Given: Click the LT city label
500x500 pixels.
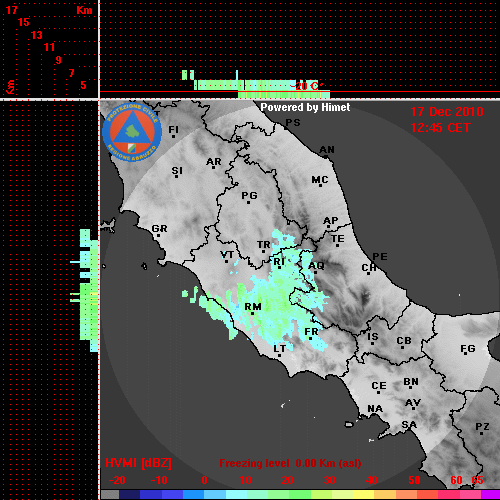Looking at the screenshot, I should click(279, 348).
